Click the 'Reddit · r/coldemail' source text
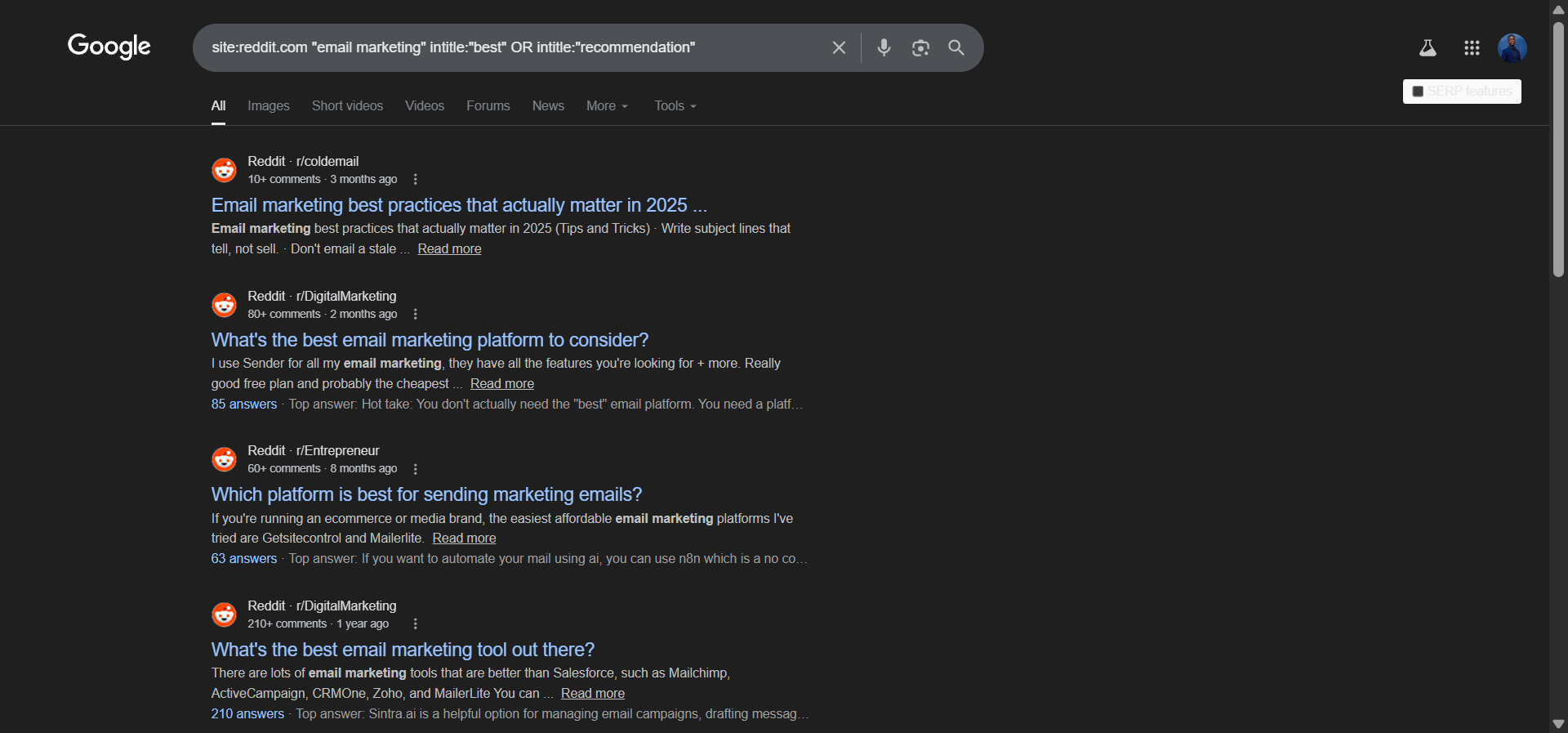 303,162
